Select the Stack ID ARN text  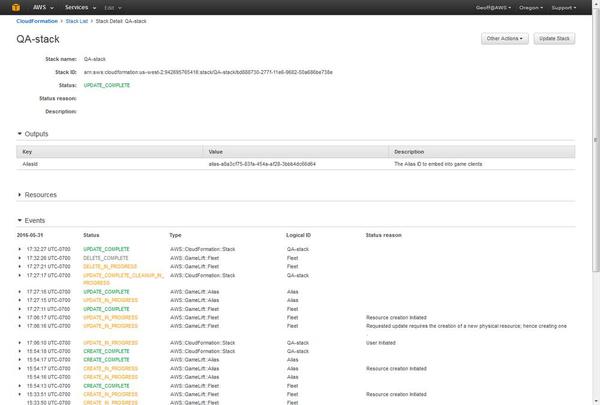pos(208,72)
